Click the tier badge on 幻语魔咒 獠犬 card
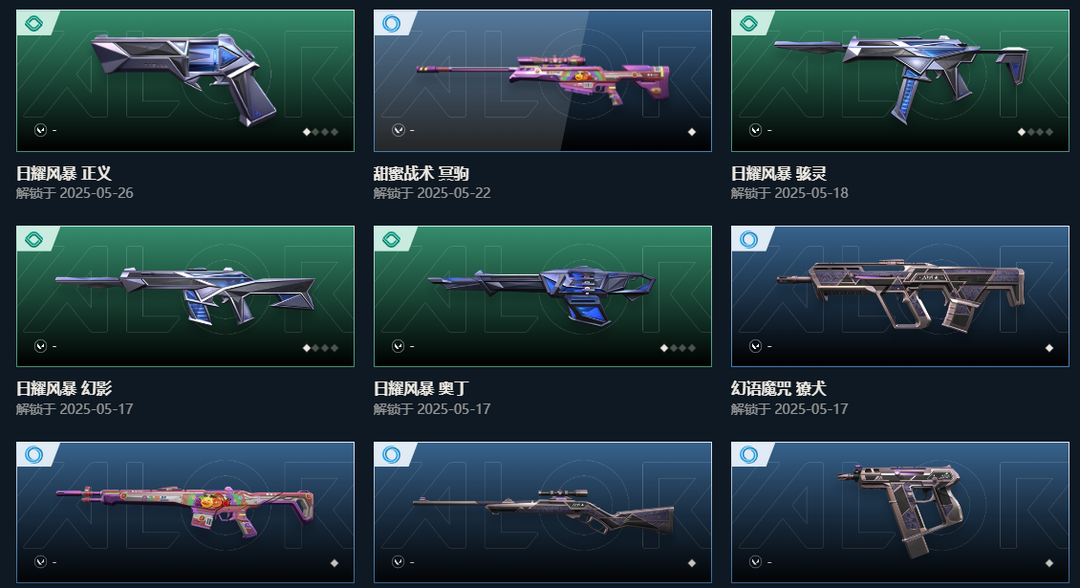1080x588 pixels. (749, 240)
